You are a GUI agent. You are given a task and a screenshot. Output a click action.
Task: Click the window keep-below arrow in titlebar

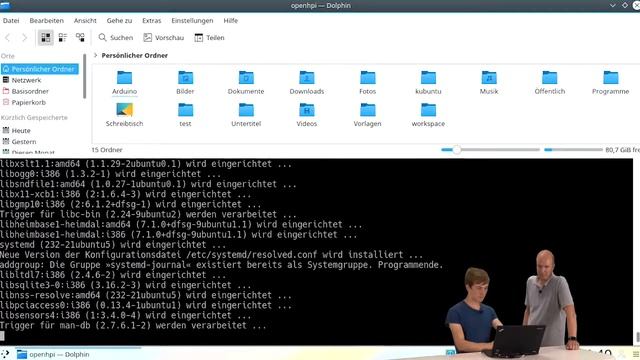click(613, 6)
